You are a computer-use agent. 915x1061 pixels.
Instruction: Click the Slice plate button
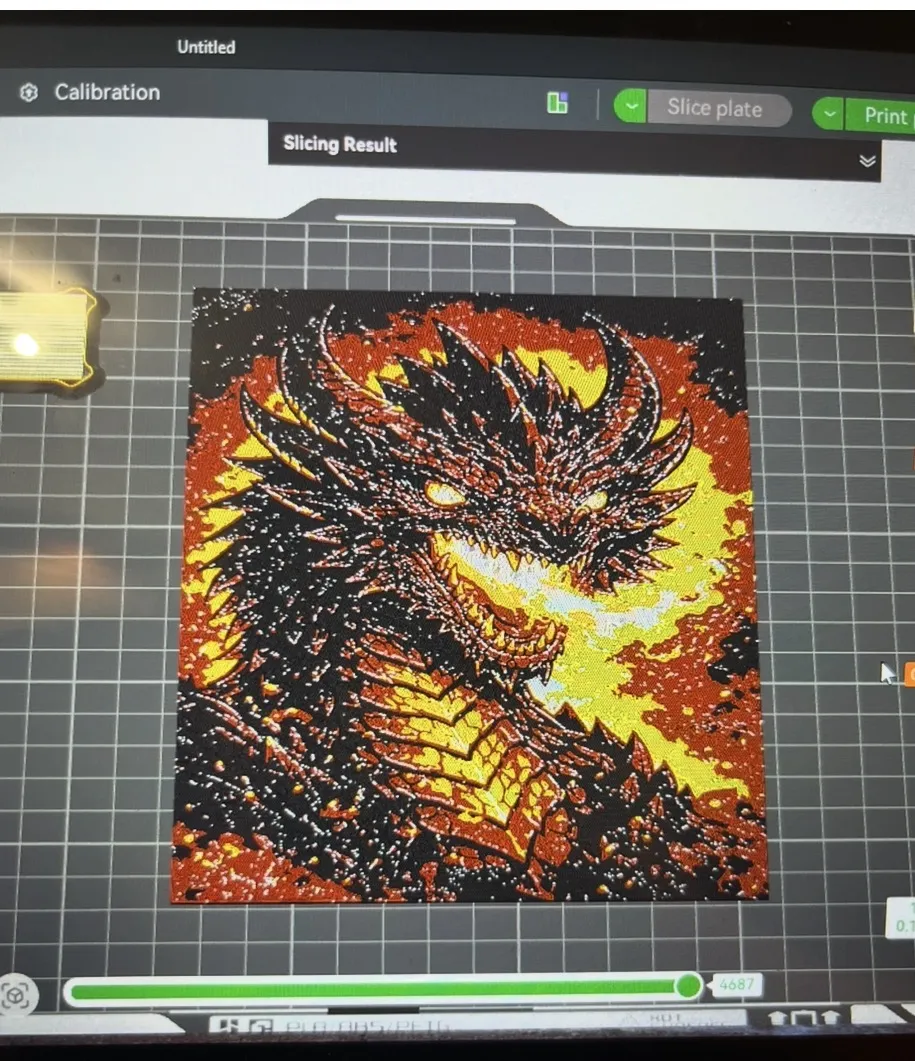pyautogui.click(x=719, y=108)
